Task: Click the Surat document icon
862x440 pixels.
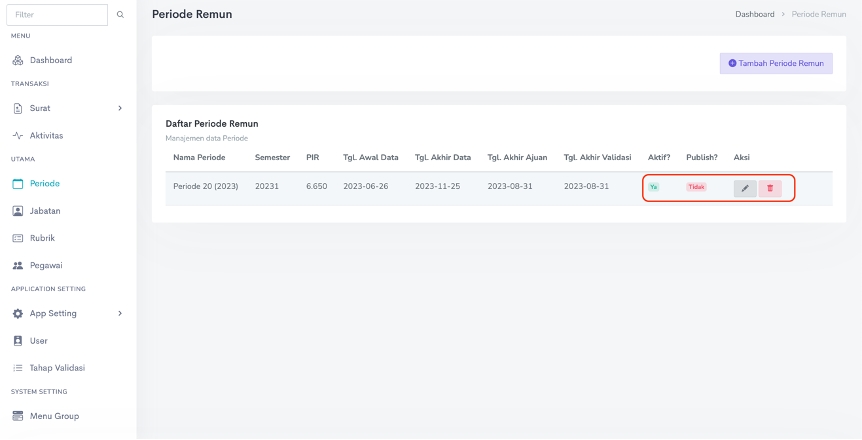Action: pyautogui.click(x=17, y=108)
